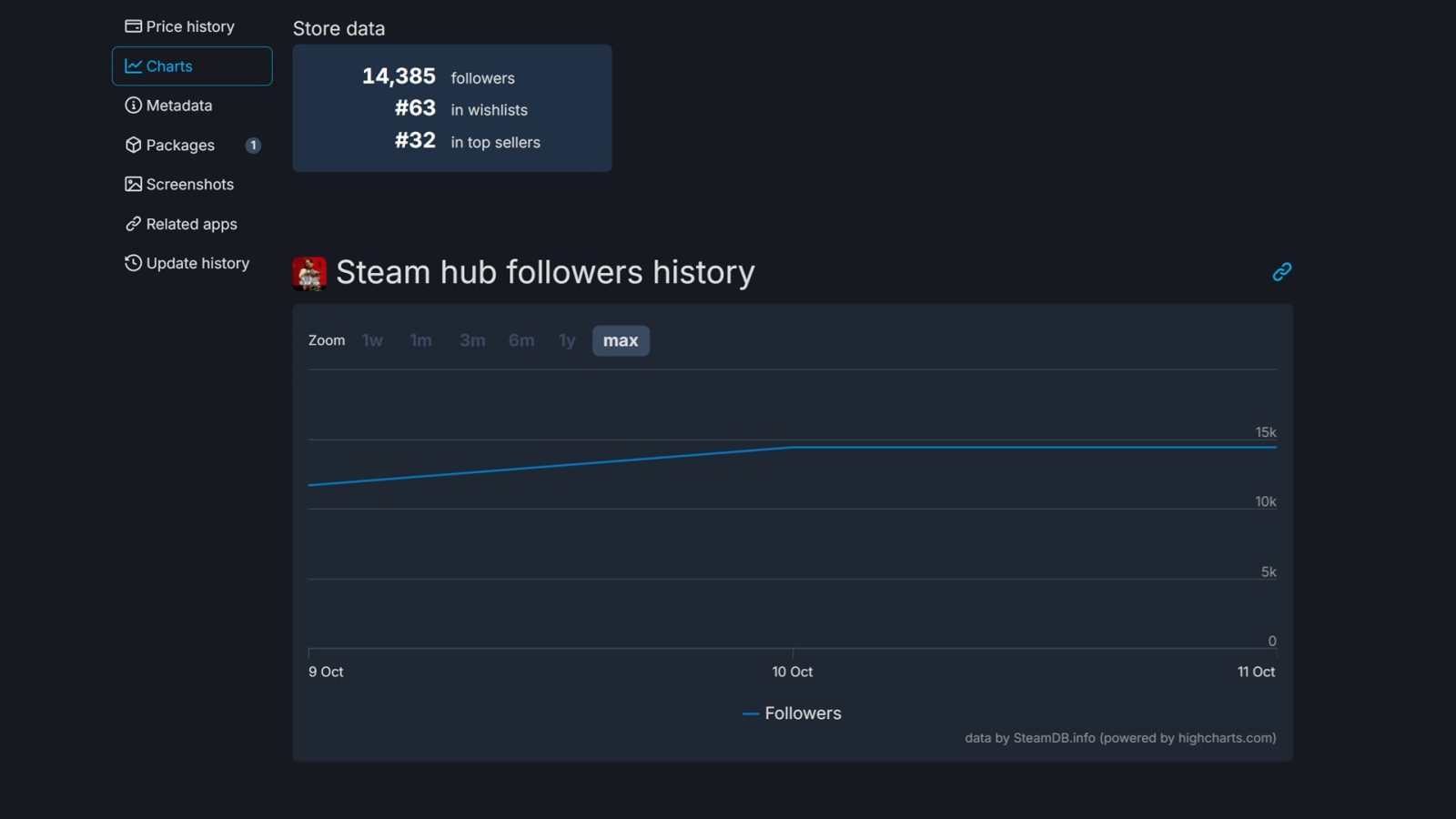Click the chart permalink icon

click(1281, 271)
